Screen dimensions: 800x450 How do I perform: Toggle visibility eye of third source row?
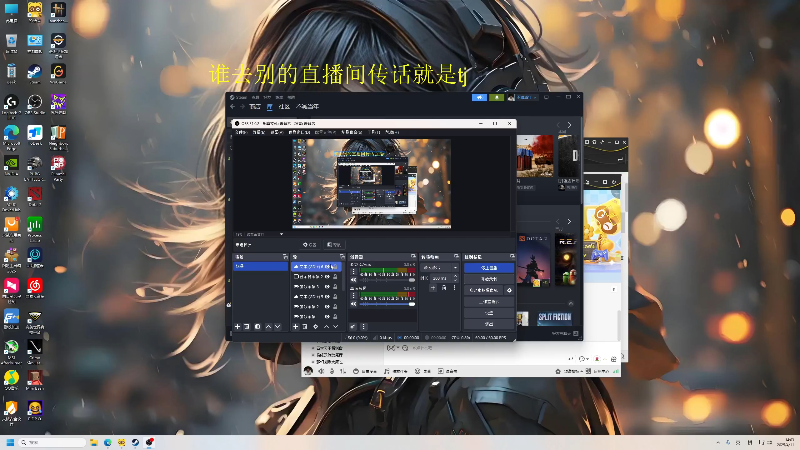pyautogui.click(x=328, y=286)
